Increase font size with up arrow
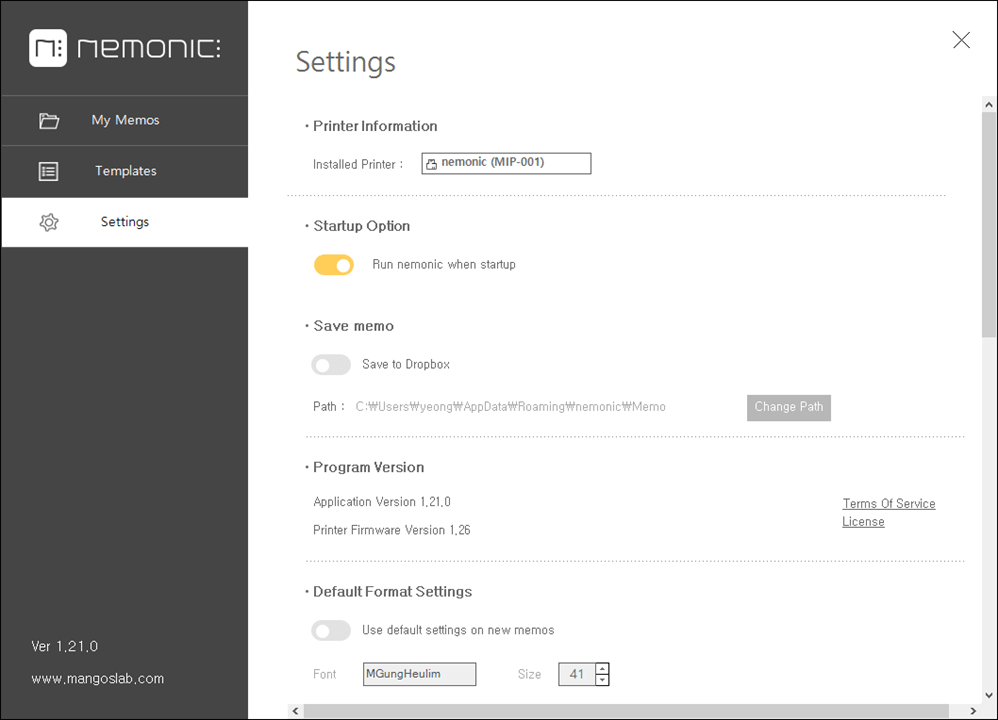Viewport: 998px width, 720px height. tap(602, 668)
